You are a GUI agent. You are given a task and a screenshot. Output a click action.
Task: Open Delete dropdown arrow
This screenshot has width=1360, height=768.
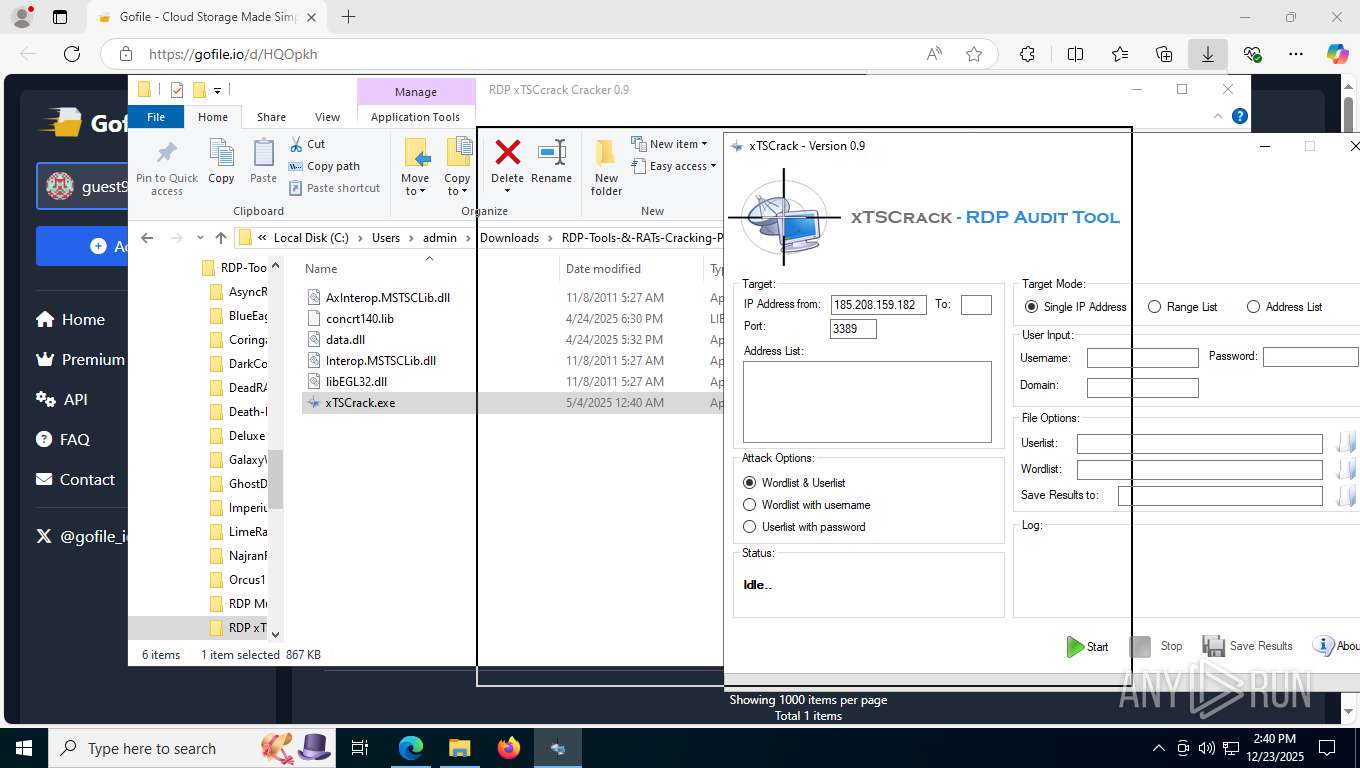pyautogui.click(x=507, y=191)
